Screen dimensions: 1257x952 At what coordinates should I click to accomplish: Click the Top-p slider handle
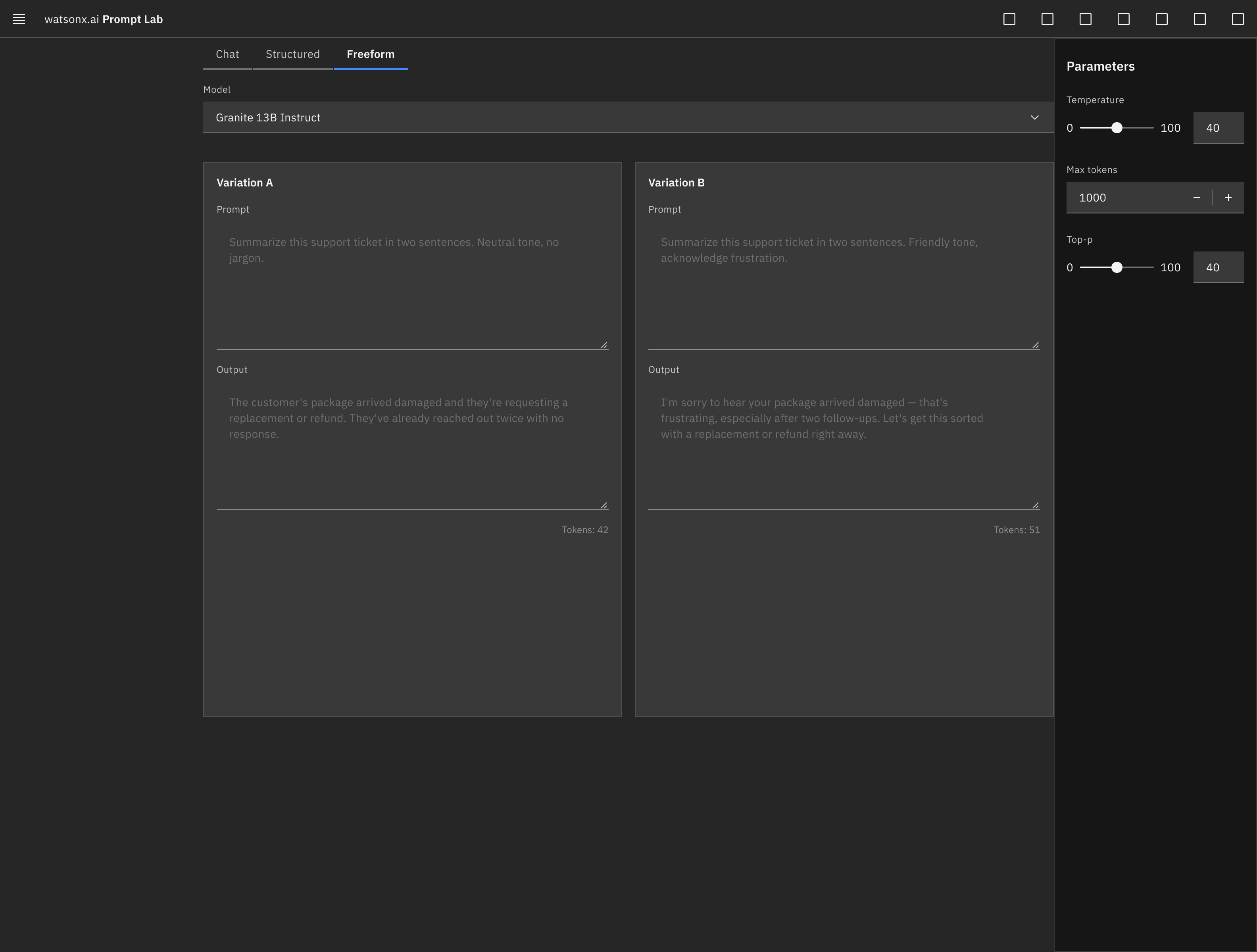[x=1117, y=267]
